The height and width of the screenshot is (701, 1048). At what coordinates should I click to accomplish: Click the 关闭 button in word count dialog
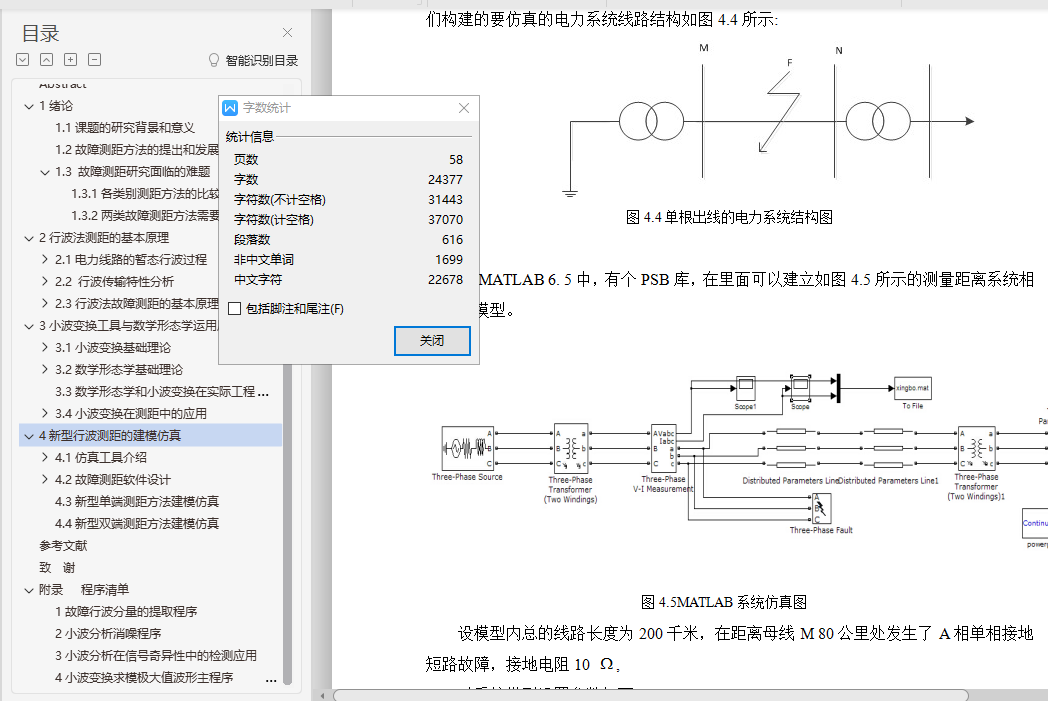[x=432, y=341]
